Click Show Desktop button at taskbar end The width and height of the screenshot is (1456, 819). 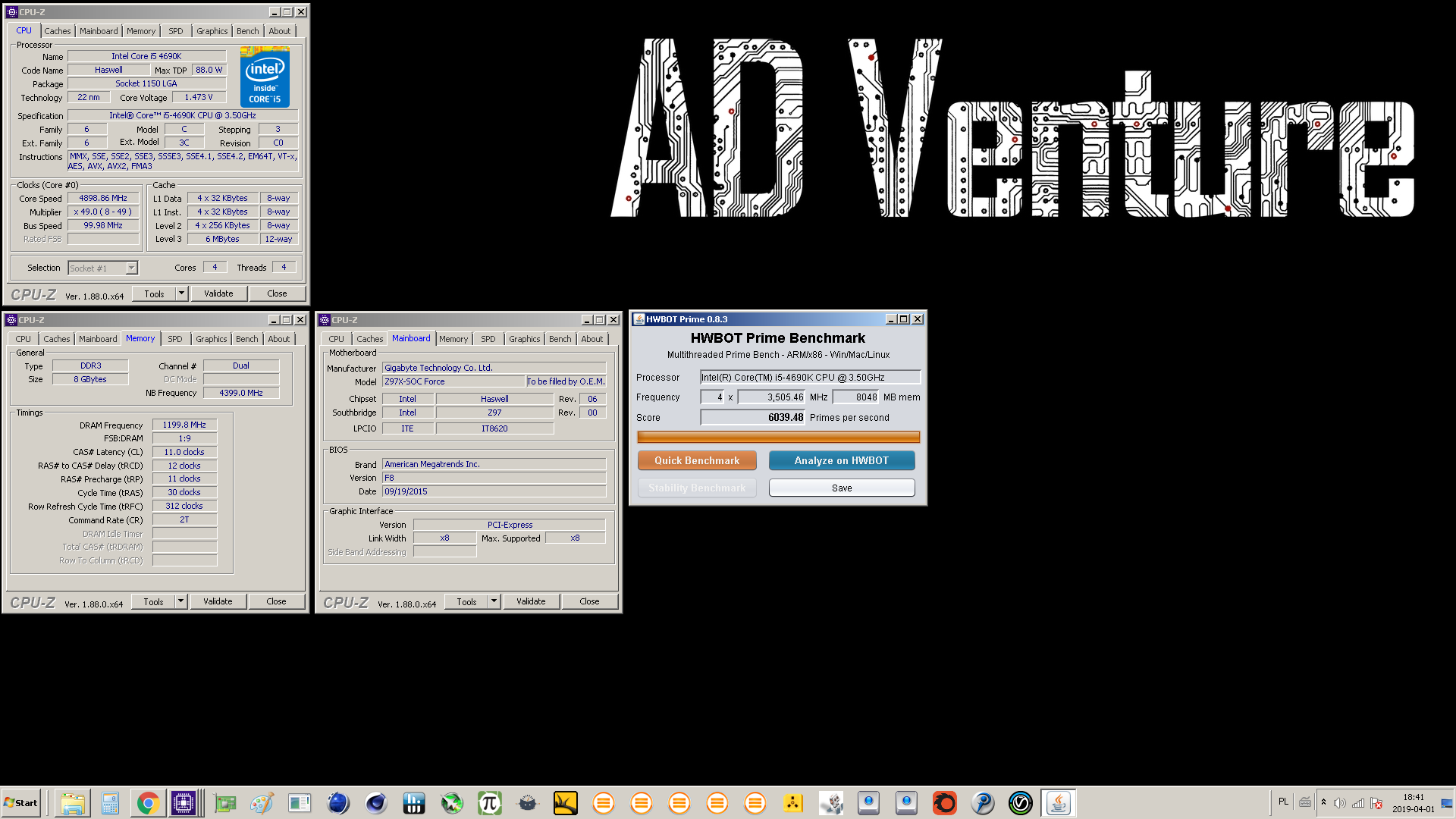[x=1447, y=803]
